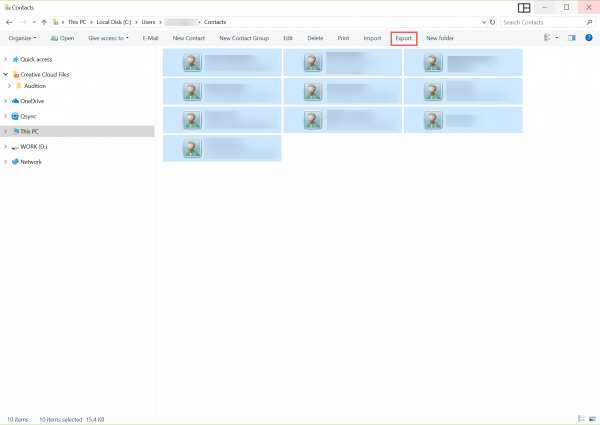Click New folder button
The width and height of the screenshot is (600, 425).
coord(440,38)
